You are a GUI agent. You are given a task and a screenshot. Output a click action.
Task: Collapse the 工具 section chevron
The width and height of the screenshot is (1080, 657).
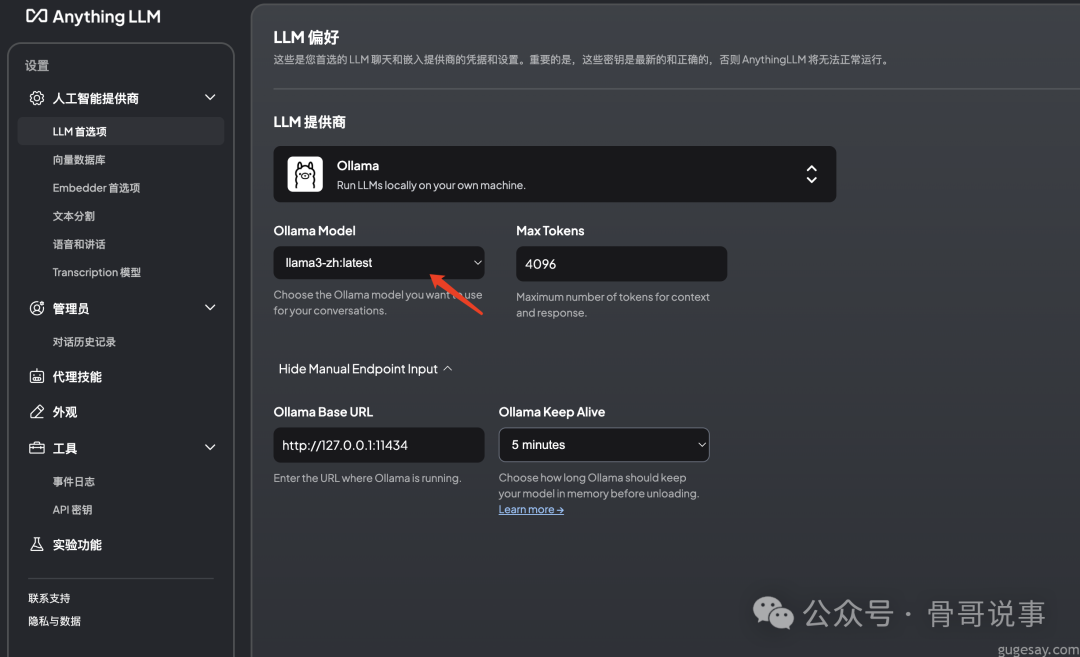[210, 447]
